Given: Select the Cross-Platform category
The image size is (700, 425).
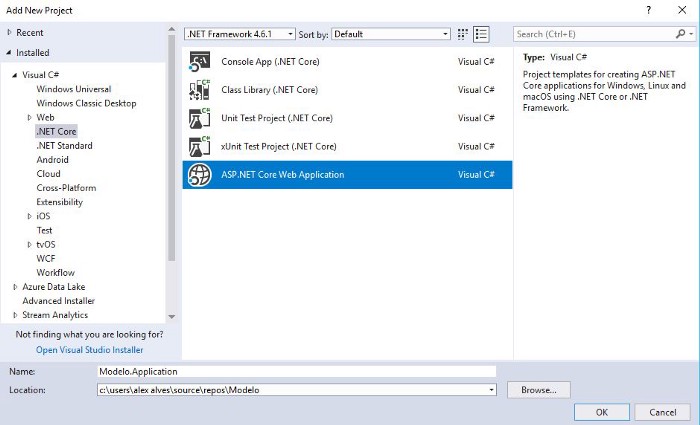Looking at the screenshot, I should [x=66, y=188].
